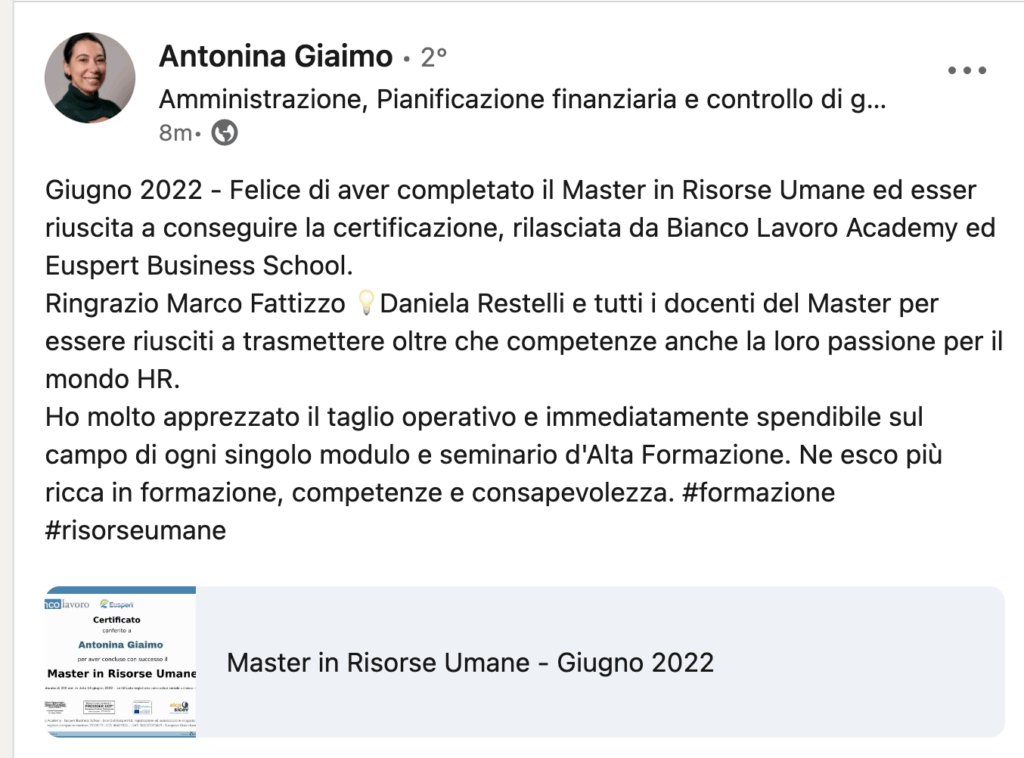Open author name Antonina Giaimo's profile
Screen dimensions: 1024x758
point(275,57)
